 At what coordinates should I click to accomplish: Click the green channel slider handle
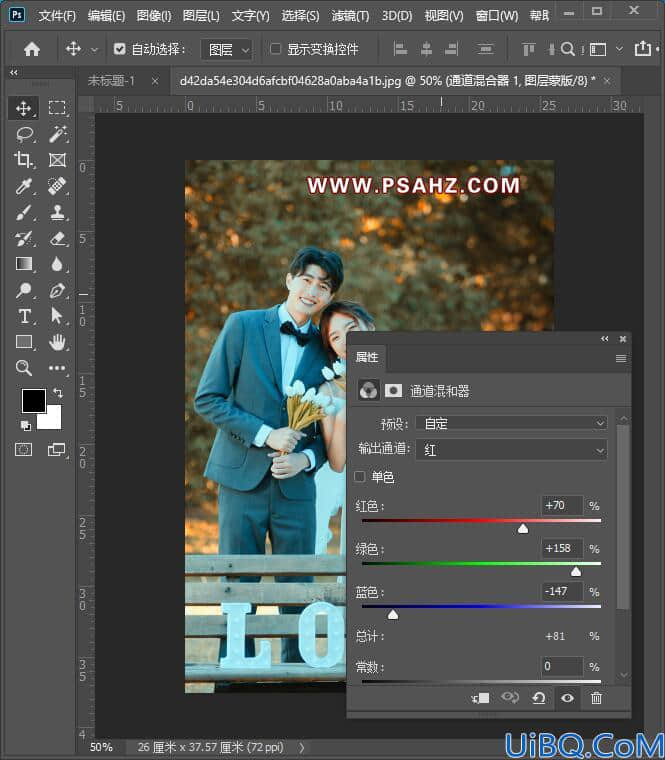pos(576,571)
